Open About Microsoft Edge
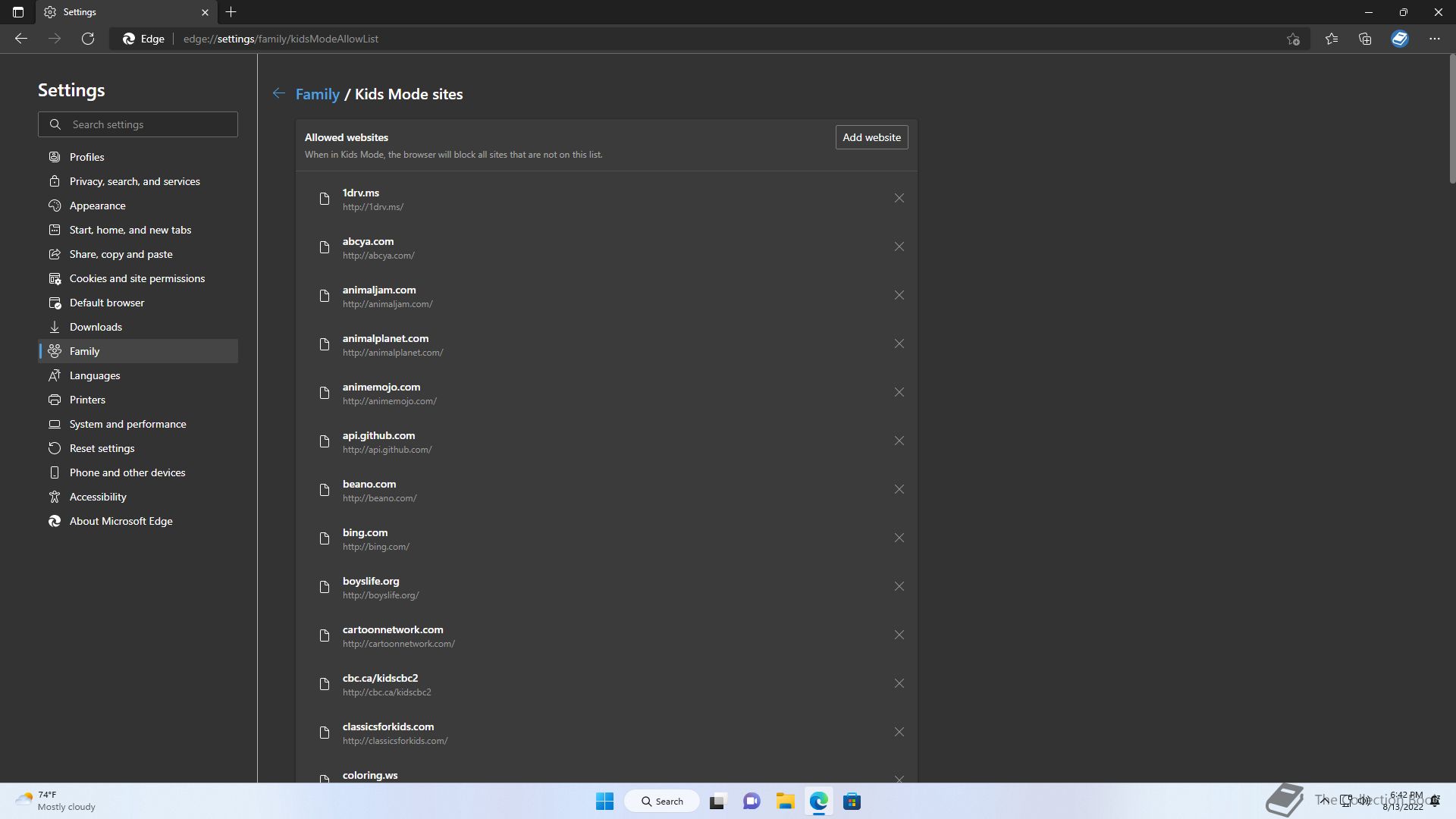The image size is (1456, 819). pyautogui.click(x=138, y=521)
